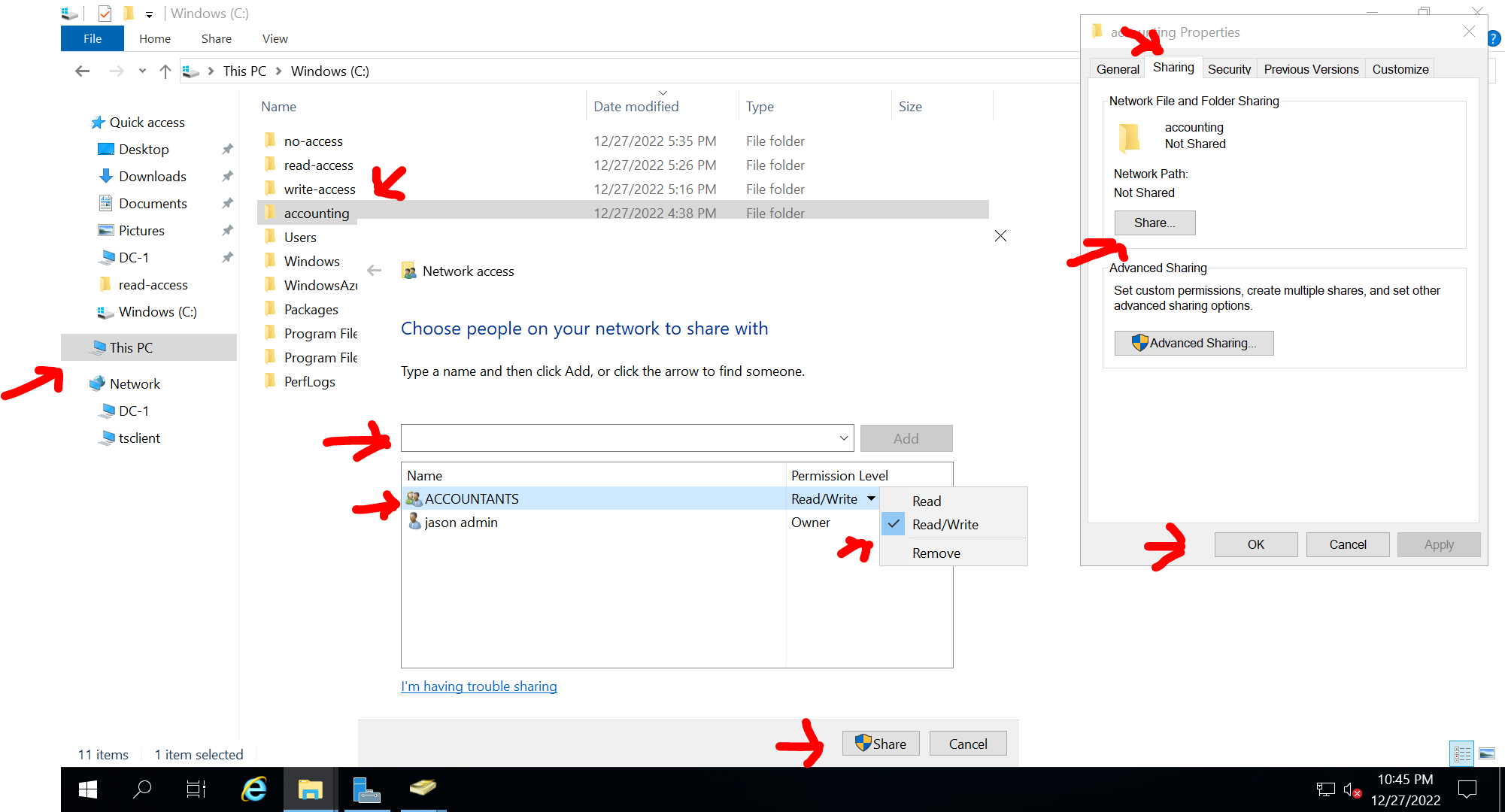Viewport: 1505px width, 812px height.
Task: Select Read permission for ACCOUNTANTS
Action: pyautogui.click(x=924, y=501)
